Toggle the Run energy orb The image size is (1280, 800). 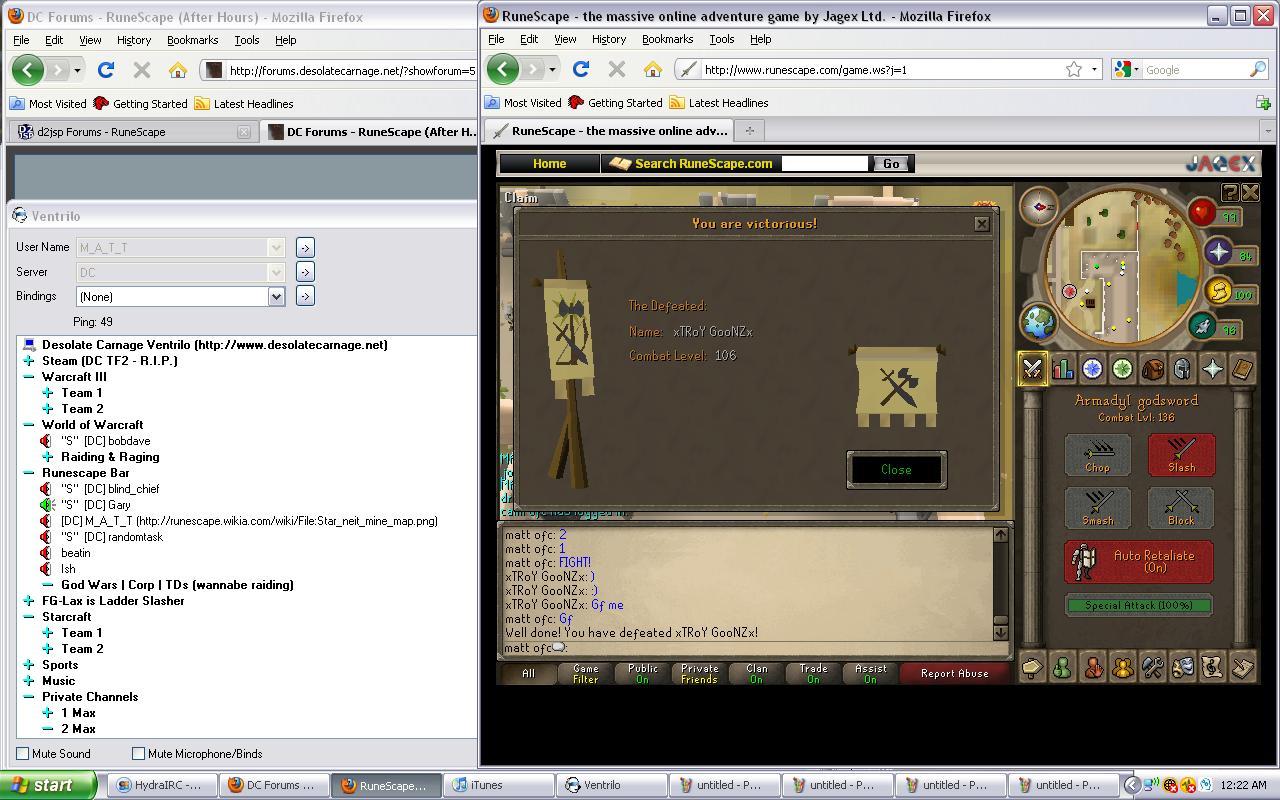pos(1218,291)
